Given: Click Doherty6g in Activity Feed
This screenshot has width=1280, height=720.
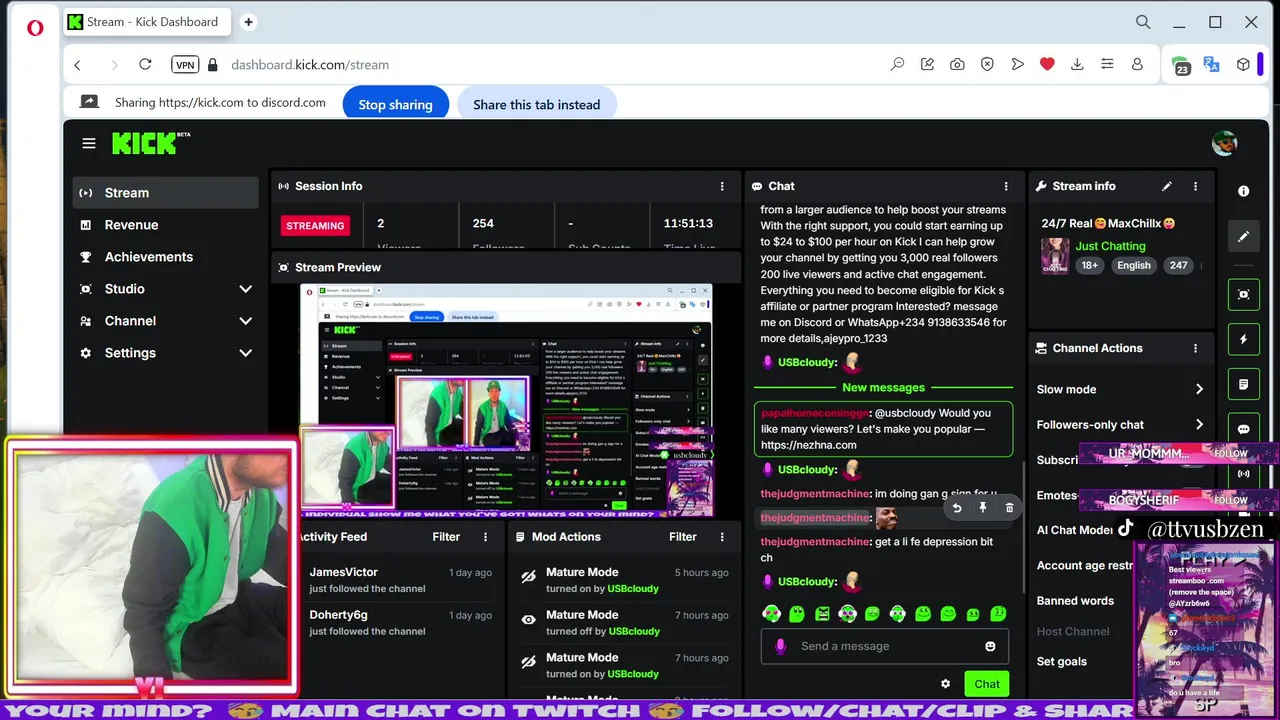Looking at the screenshot, I should coord(338,615).
